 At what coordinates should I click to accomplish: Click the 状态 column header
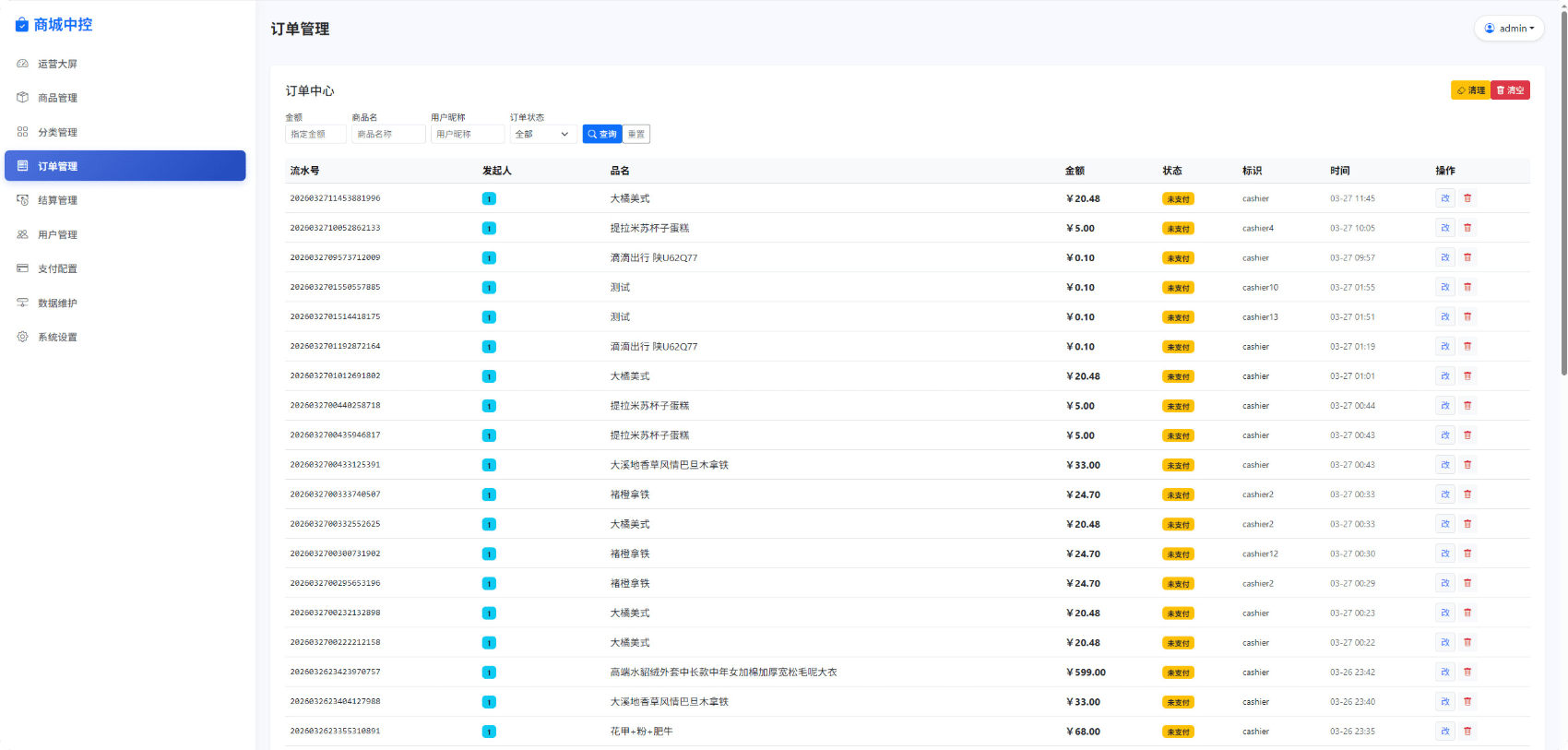click(1172, 171)
